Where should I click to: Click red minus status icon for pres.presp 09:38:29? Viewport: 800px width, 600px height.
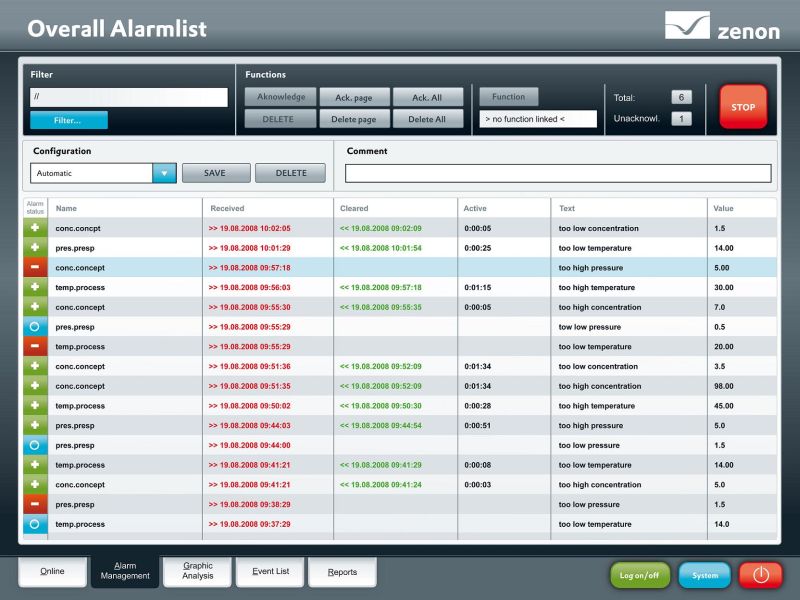point(35,504)
